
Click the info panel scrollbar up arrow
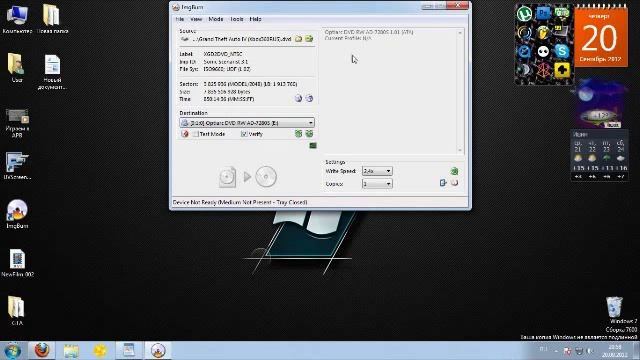(460, 33)
